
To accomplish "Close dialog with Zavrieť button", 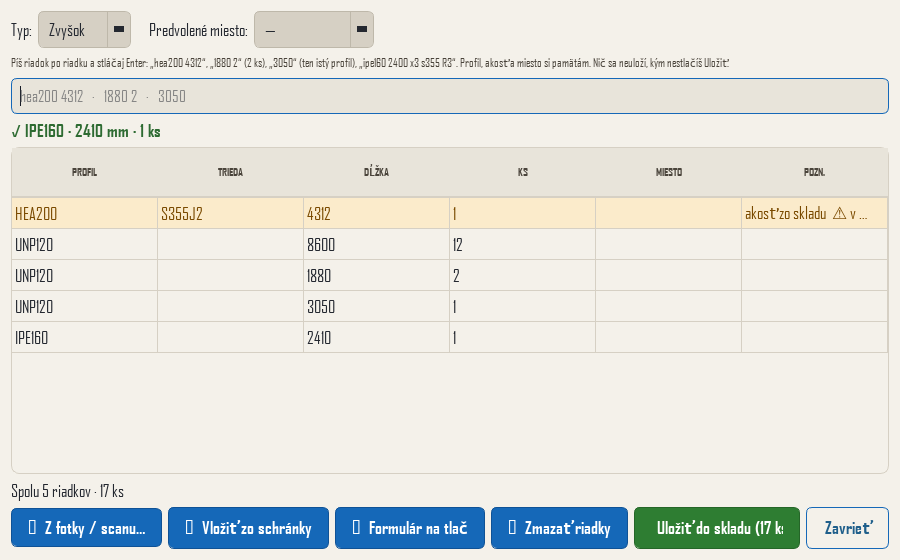I will (848, 528).
